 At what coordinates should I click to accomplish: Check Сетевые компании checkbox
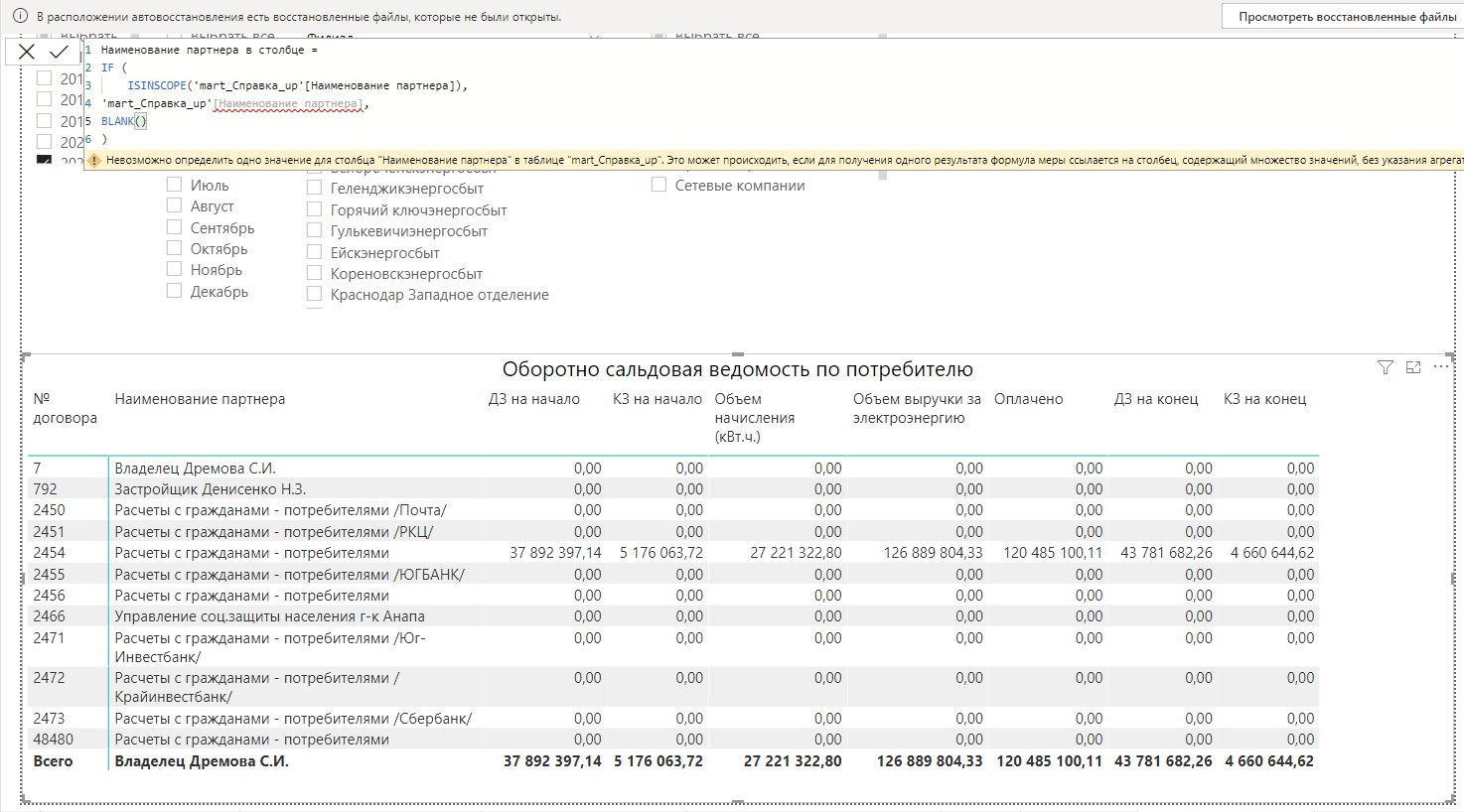pyautogui.click(x=659, y=185)
